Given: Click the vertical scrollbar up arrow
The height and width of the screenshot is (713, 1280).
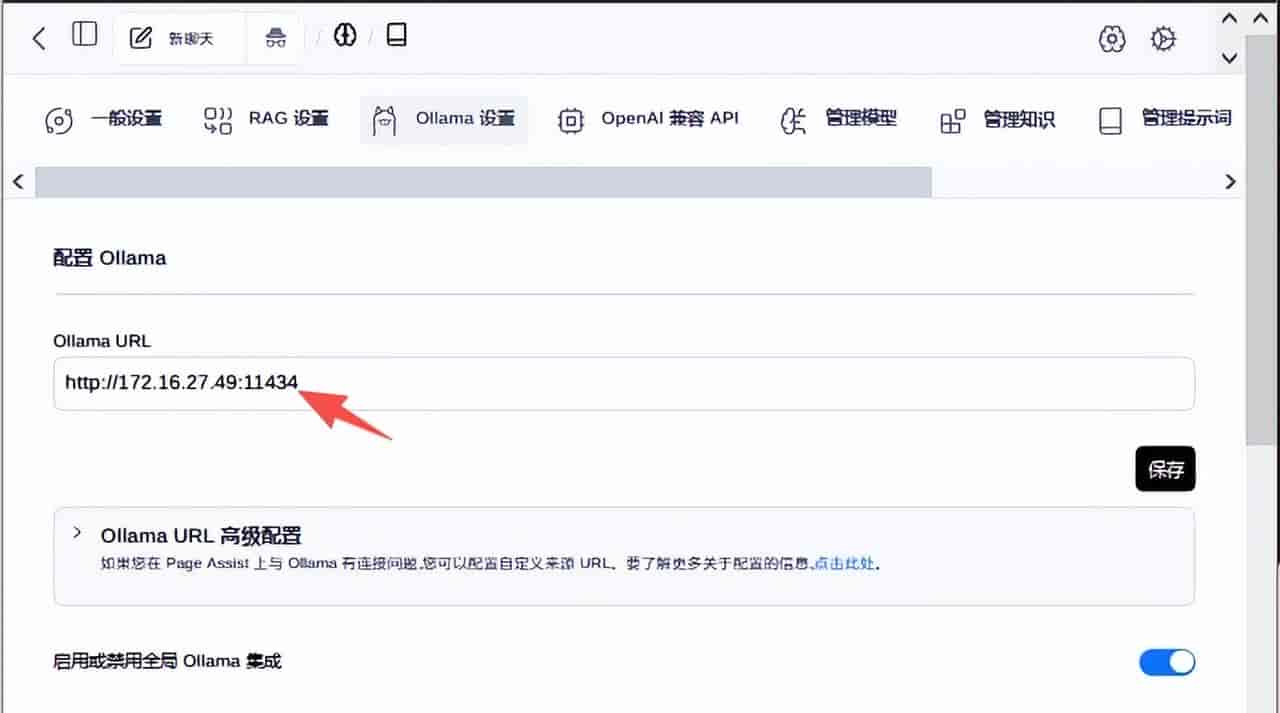Looking at the screenshot, I should 1230,19.
